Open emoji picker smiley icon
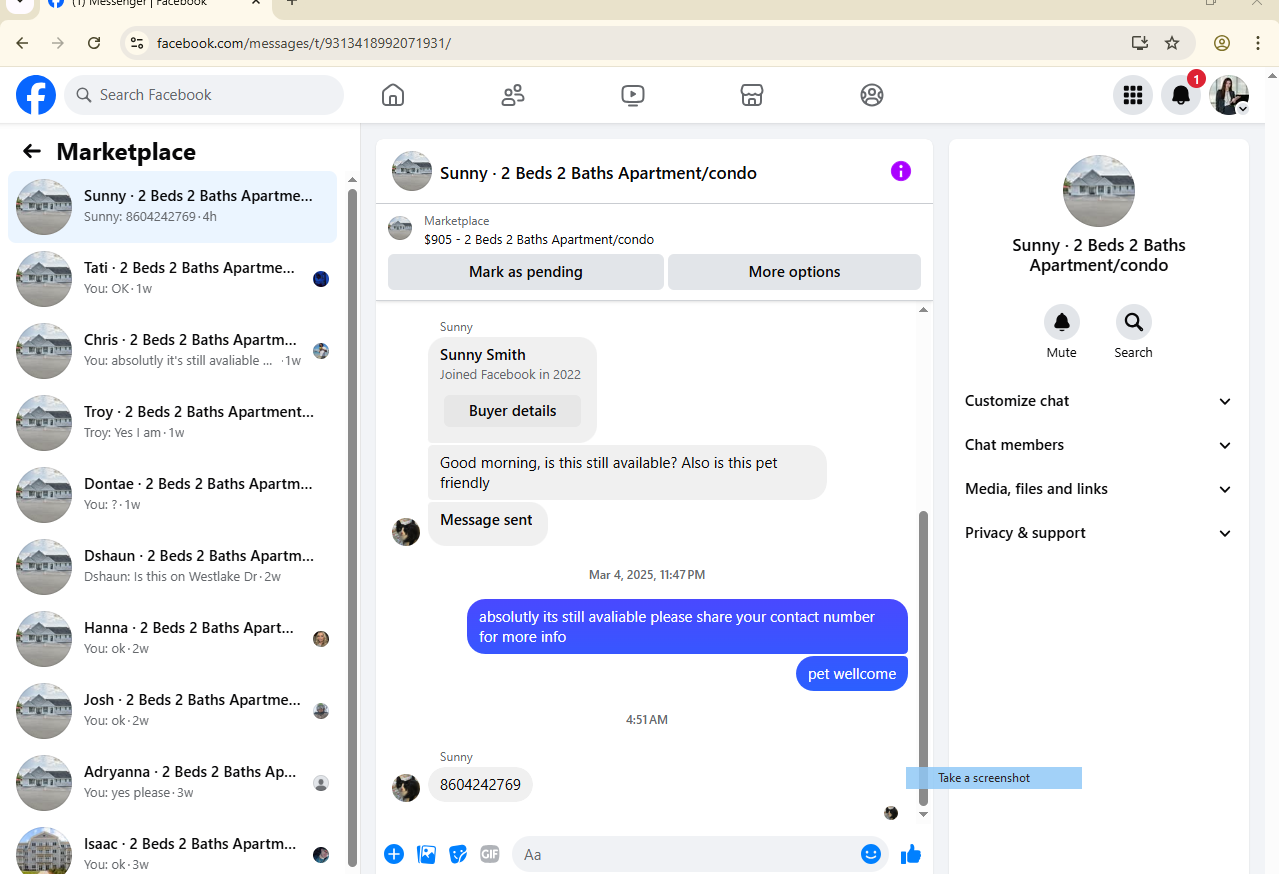Screen dimensions: 1279x874 (871, 854)
